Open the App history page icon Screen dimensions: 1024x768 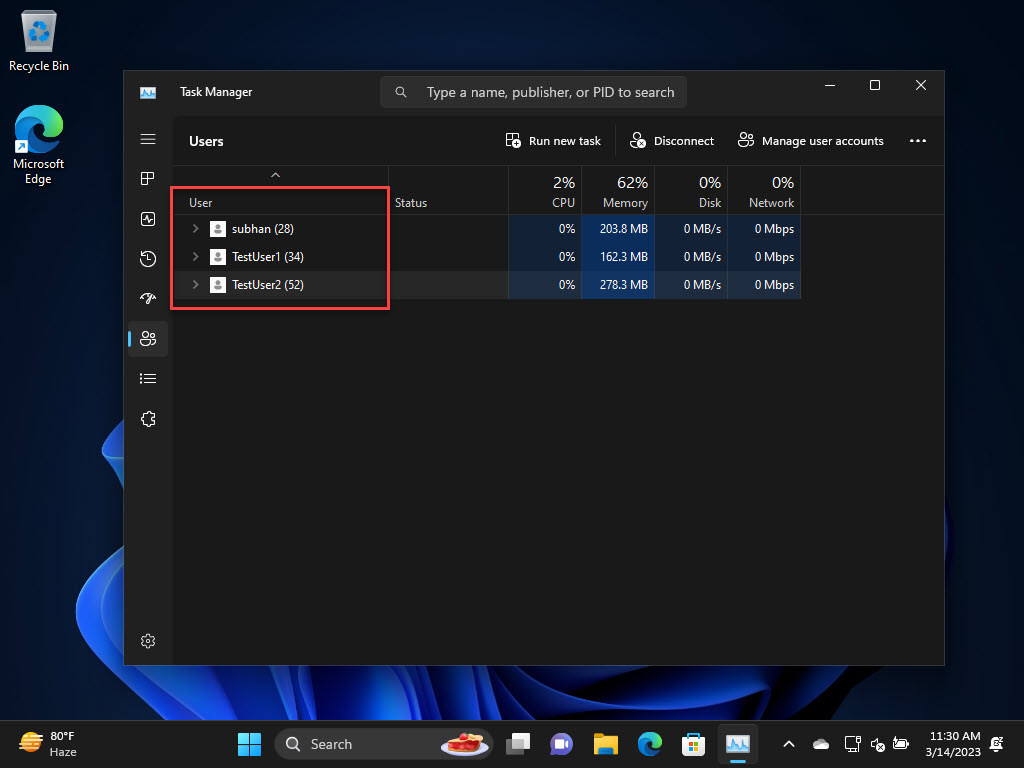(148, 259)
